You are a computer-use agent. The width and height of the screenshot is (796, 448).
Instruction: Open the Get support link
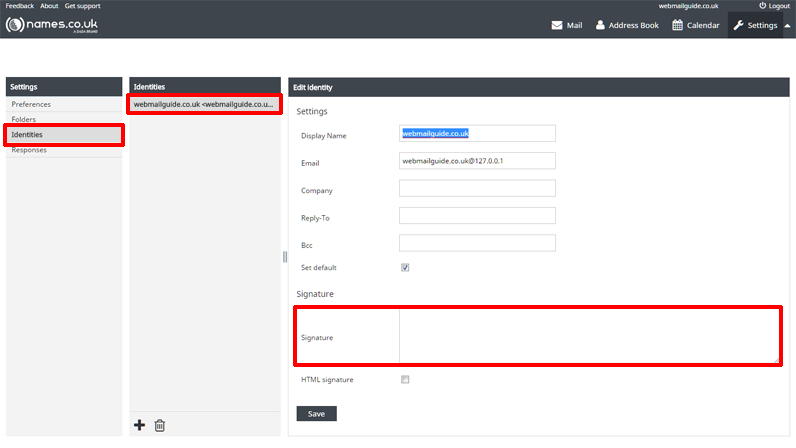(83, 6)
